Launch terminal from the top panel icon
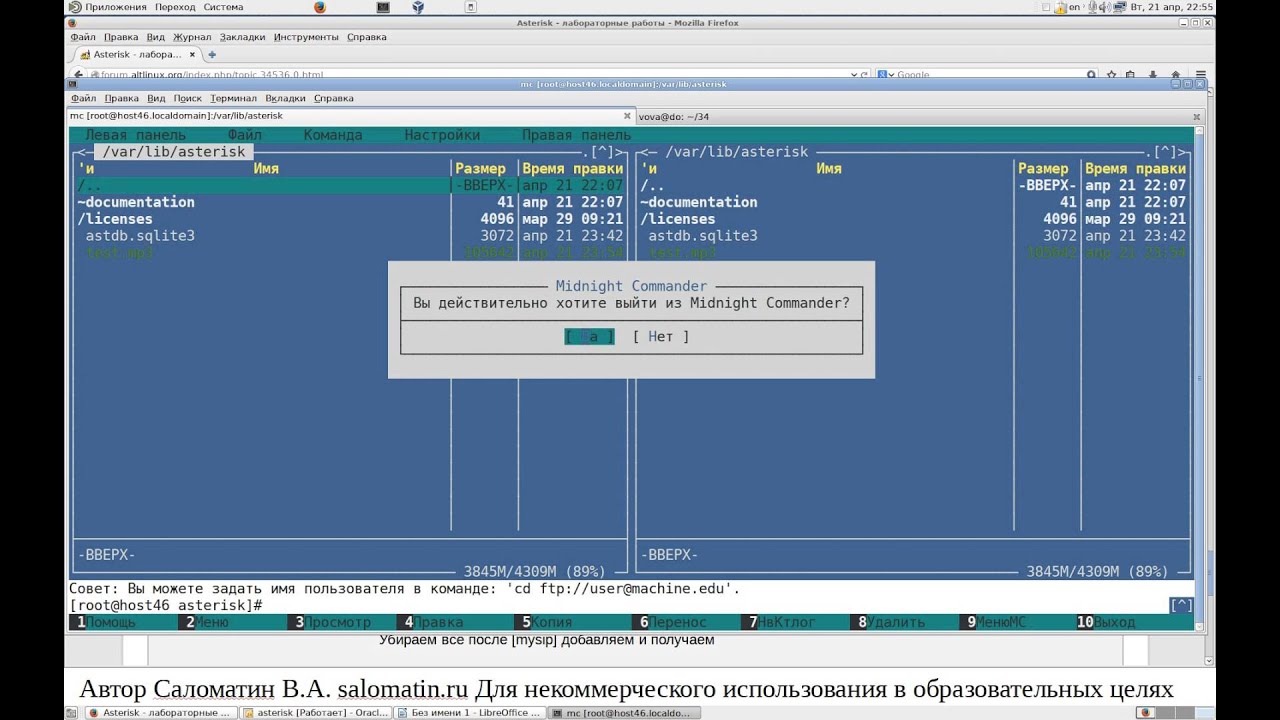1280x720 pixels. click(383, 6)
